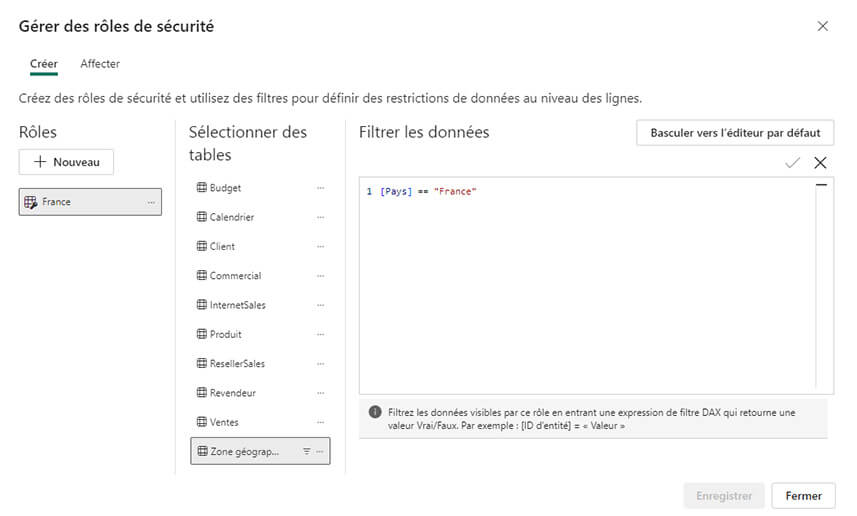Select the Calendrier table
The width and height of the screenshot is (857, 516).
(260, 217)
